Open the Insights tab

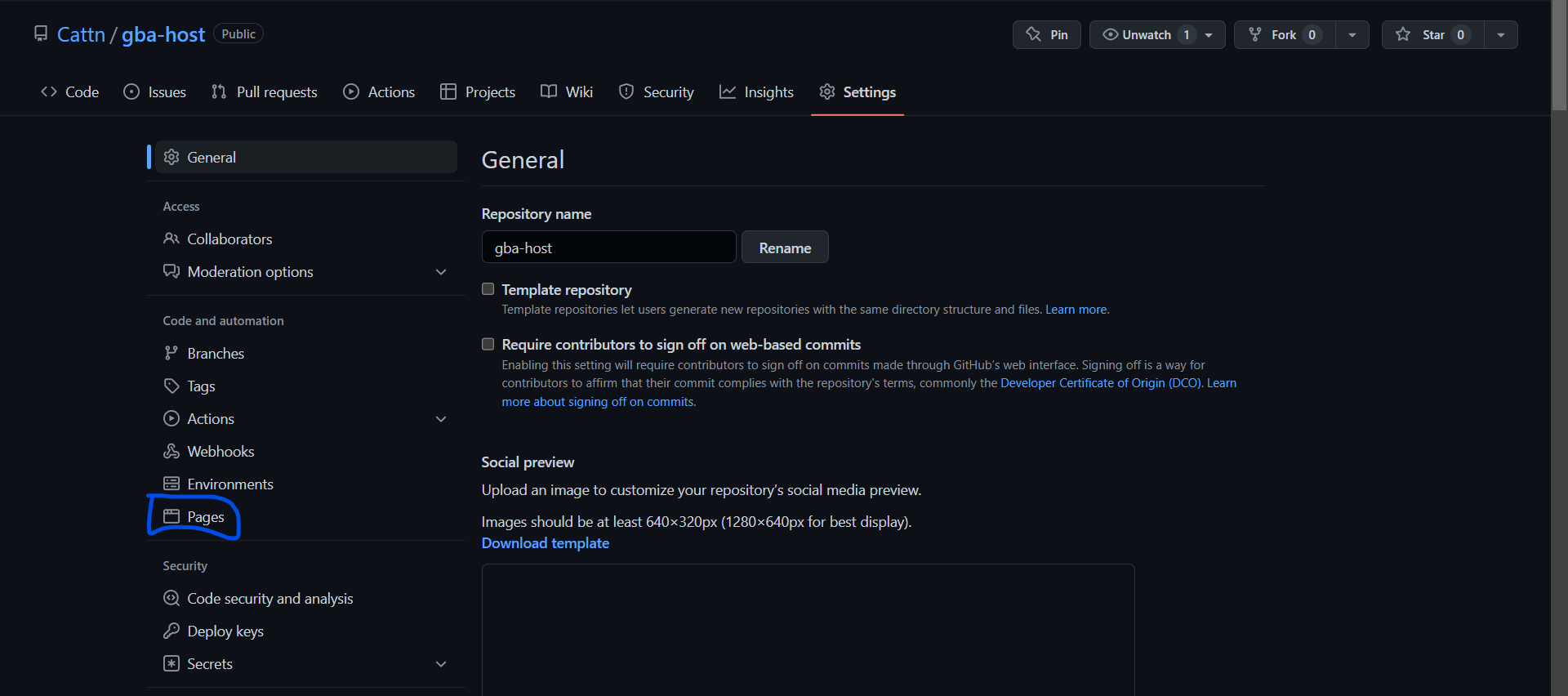pyautogui.click(x=756, y=92)
